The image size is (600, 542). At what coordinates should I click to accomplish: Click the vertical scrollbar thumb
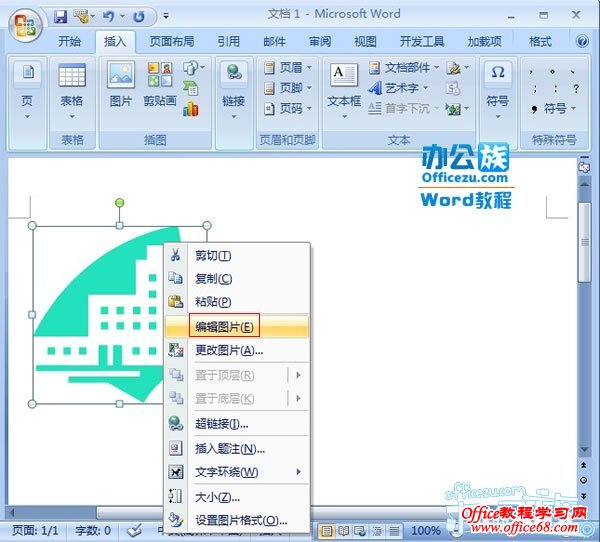click(x=584, y=243)
